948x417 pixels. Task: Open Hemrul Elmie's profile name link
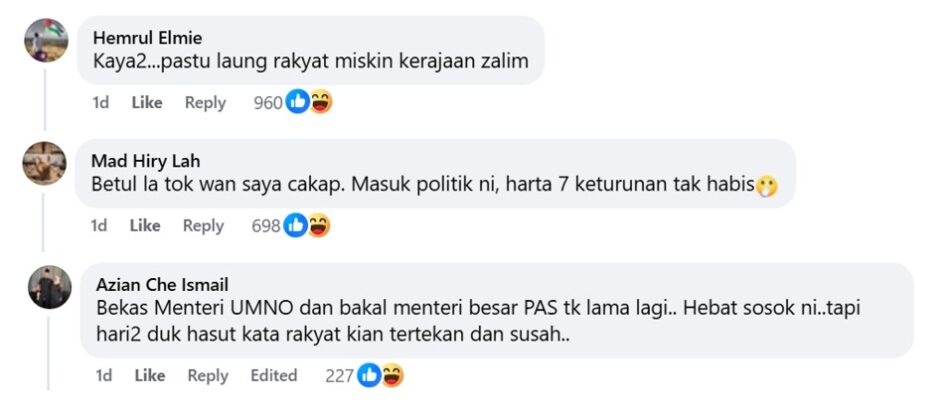(147, 37)
